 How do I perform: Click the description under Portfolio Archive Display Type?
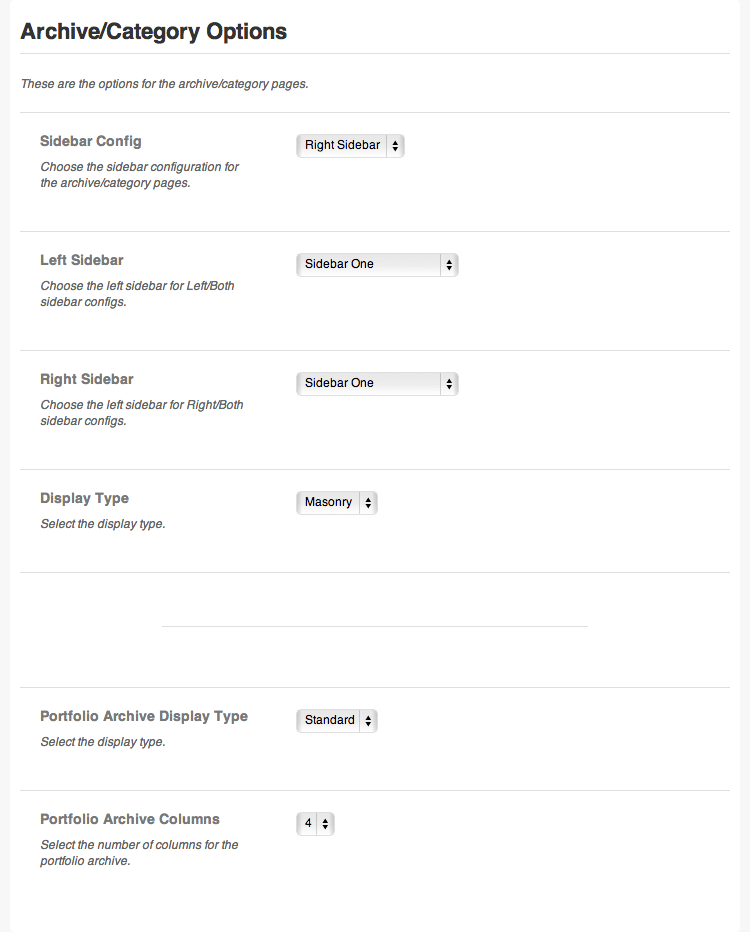103,742
